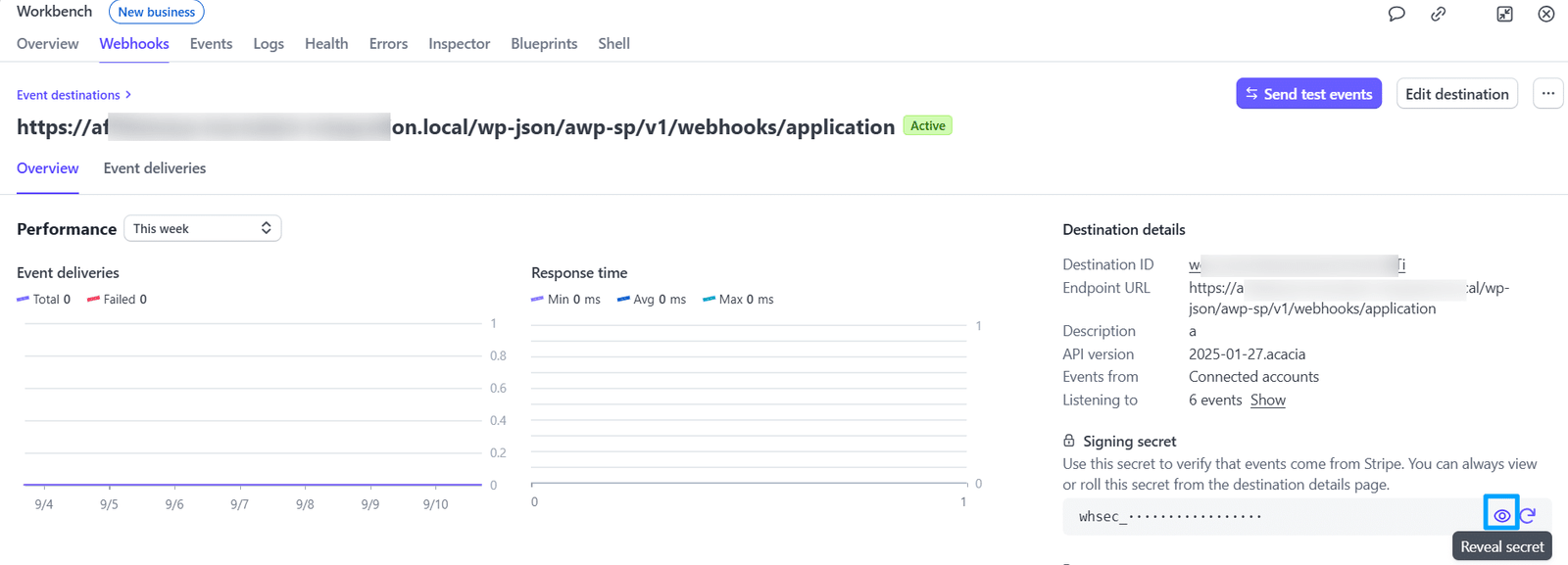Click the New business badge
The width and height of the screenshot is (1568, 565).
pos(157,12)
